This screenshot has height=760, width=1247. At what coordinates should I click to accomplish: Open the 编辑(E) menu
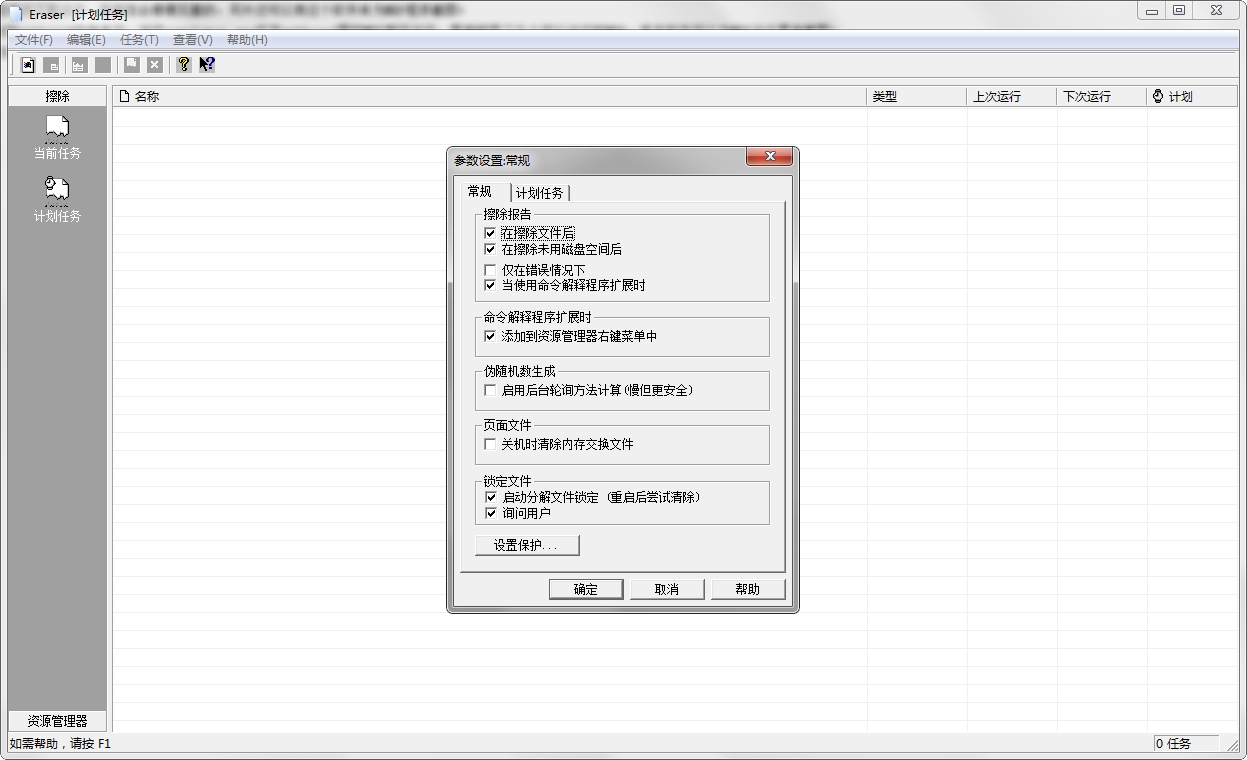86,40
